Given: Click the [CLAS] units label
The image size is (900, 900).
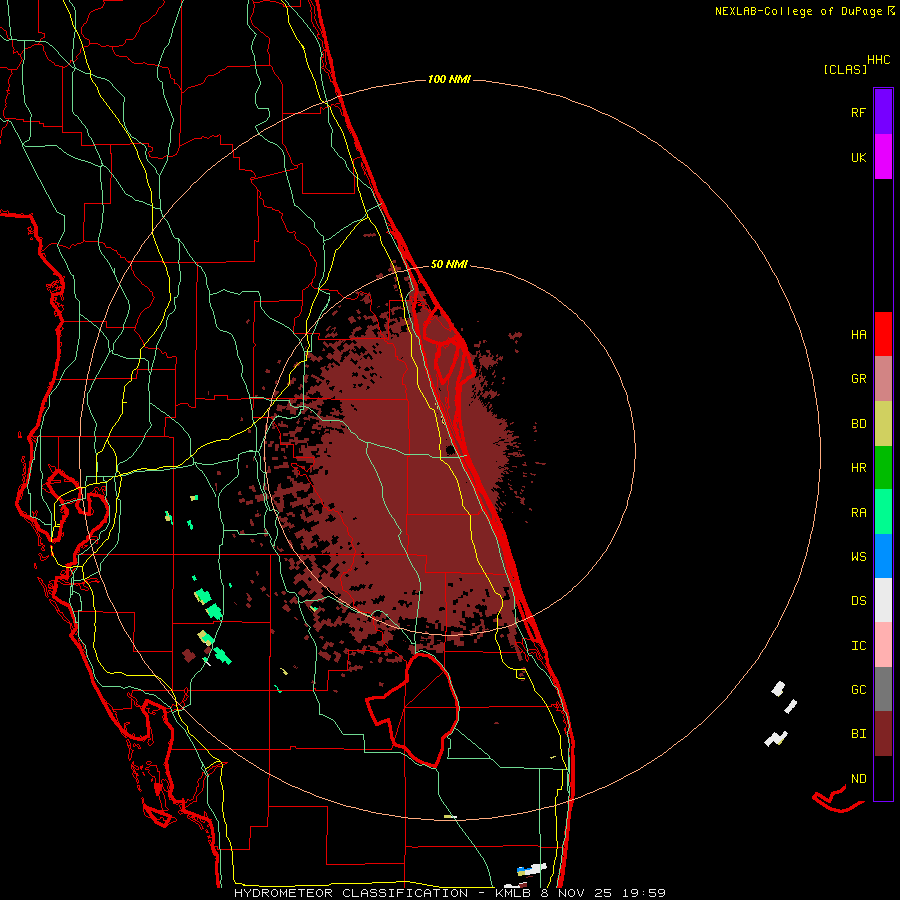Looking at the screenshot, I should (x=845, y=70).
